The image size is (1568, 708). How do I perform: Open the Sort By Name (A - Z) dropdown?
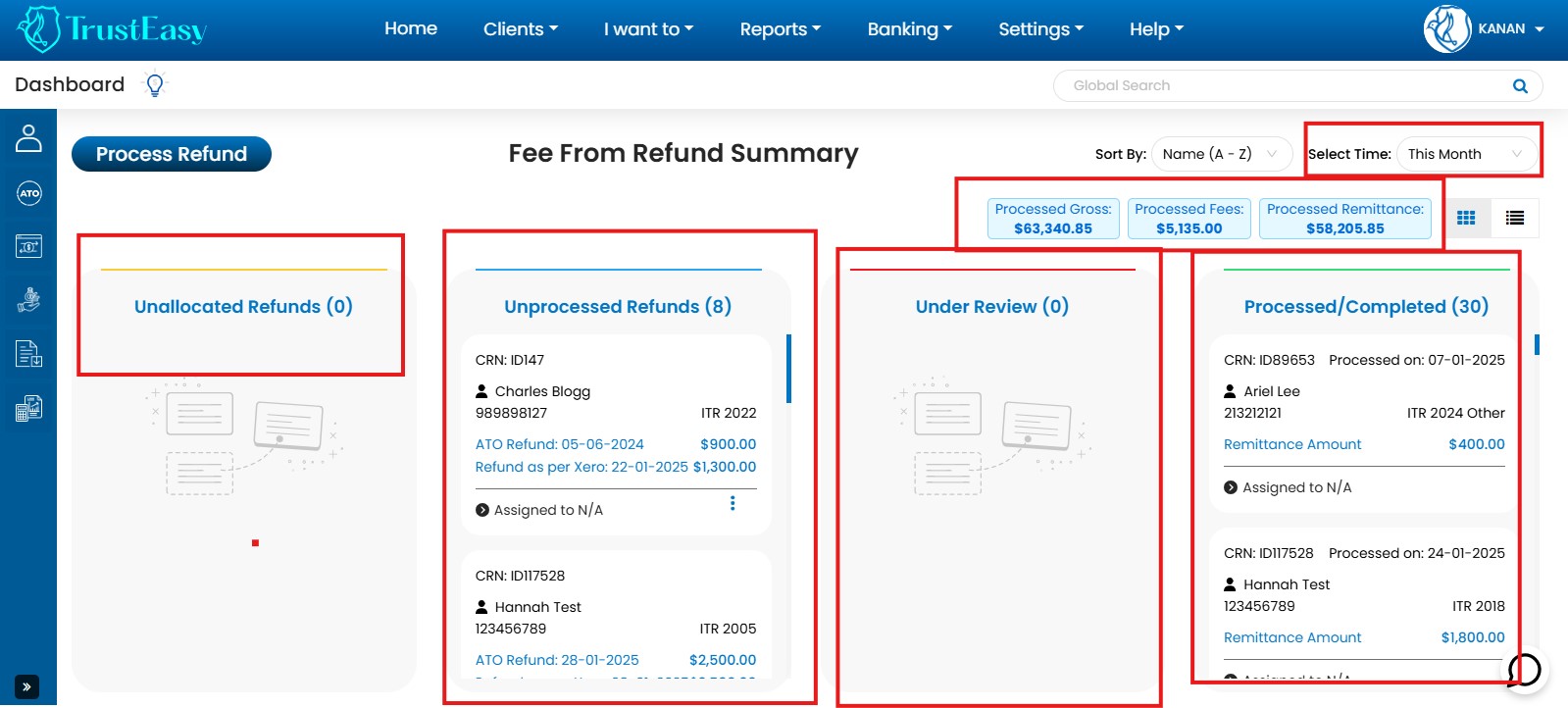(1221, 154)
